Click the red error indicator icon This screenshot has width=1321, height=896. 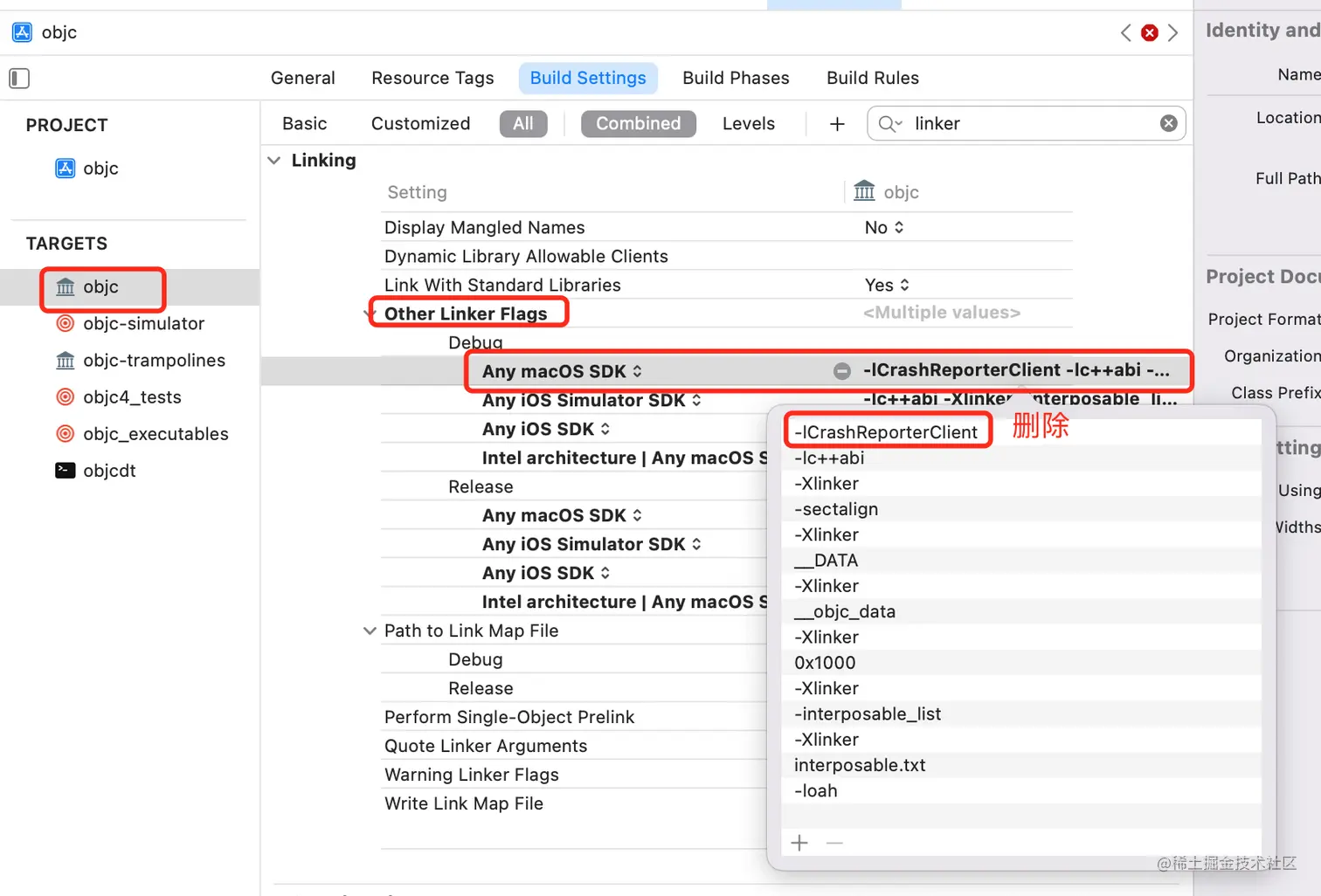pyautogui.click(x=1150, y=33)
